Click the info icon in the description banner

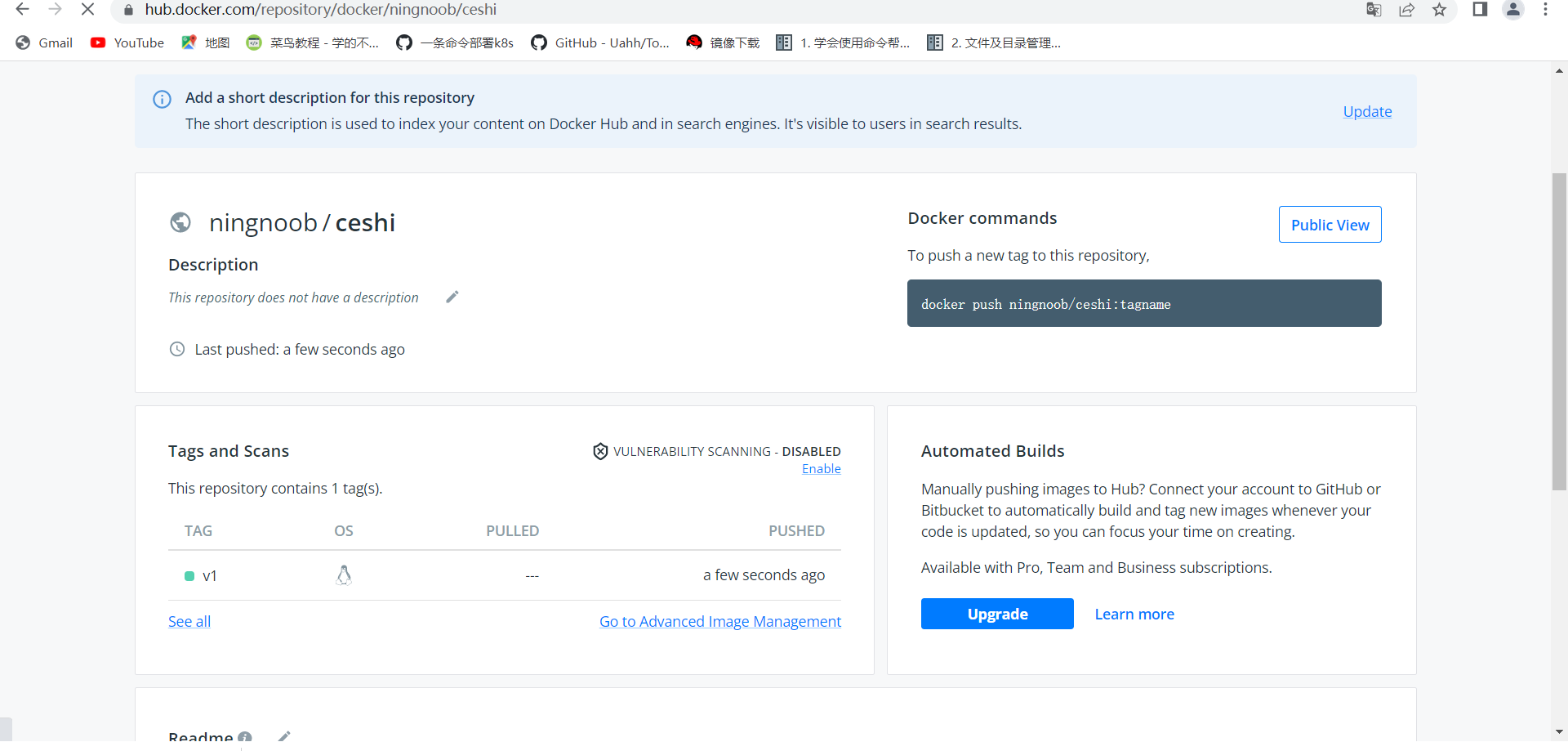pyautogui.click(x=163, y=99)
